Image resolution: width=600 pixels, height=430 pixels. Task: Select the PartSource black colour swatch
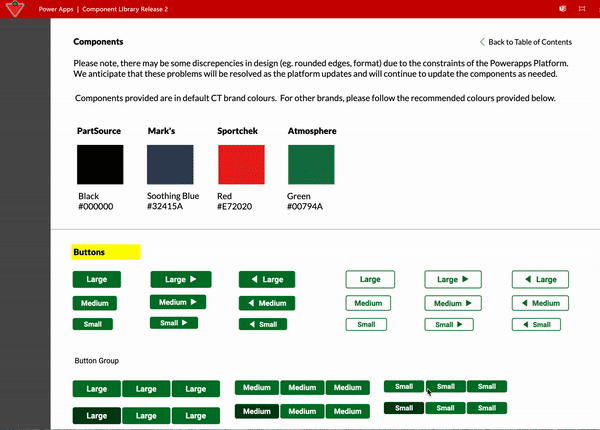(100, 165)
